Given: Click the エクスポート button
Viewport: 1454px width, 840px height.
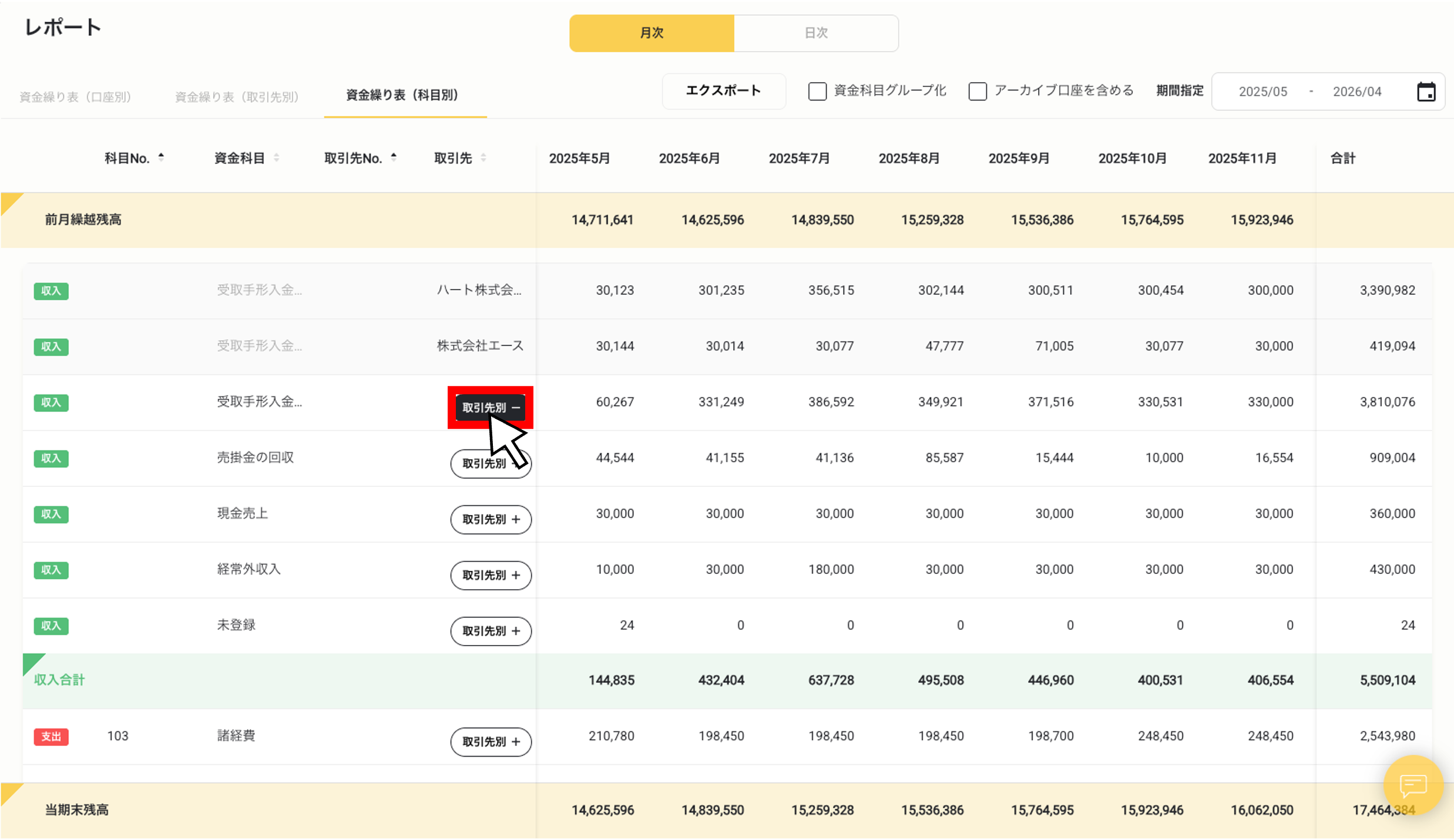Looking at the screenshot, I should tap(723, 90).
